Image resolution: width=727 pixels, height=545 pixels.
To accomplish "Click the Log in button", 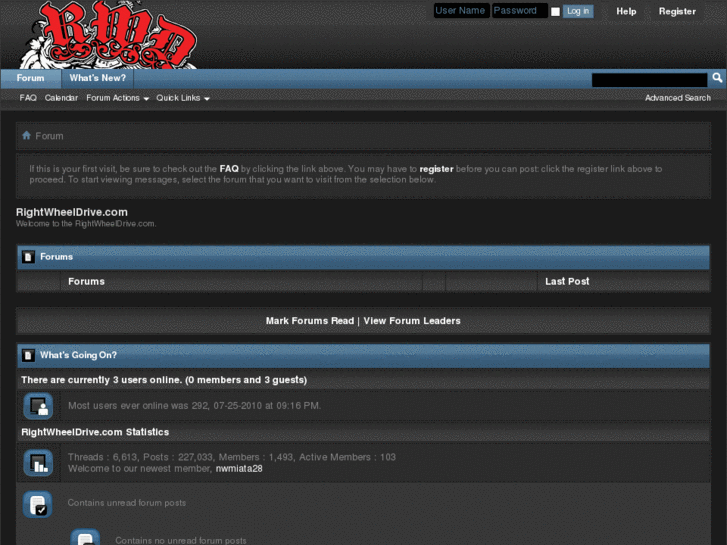I will pyautogui.click(x=578, y=11).
